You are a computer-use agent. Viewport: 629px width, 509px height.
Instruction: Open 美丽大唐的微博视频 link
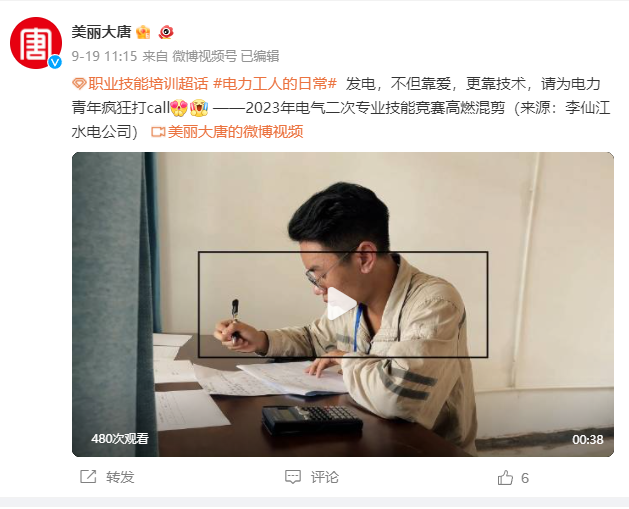tap(235, 132)
